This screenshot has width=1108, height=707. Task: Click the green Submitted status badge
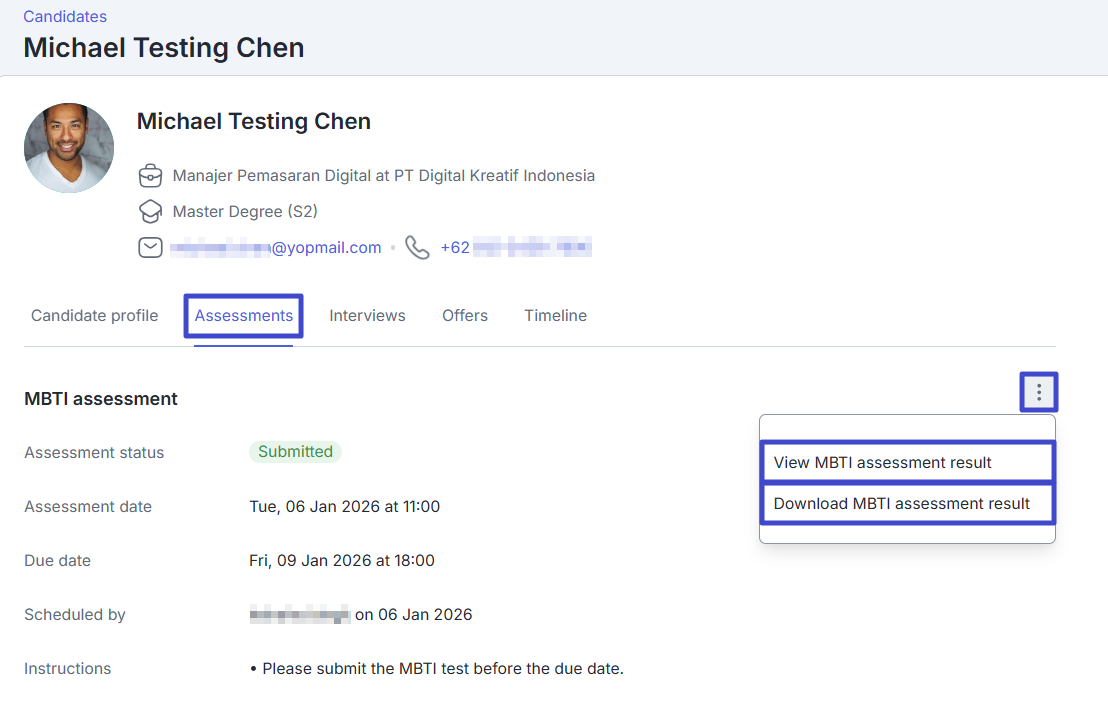pyautogui.click(x=295, y=452)
